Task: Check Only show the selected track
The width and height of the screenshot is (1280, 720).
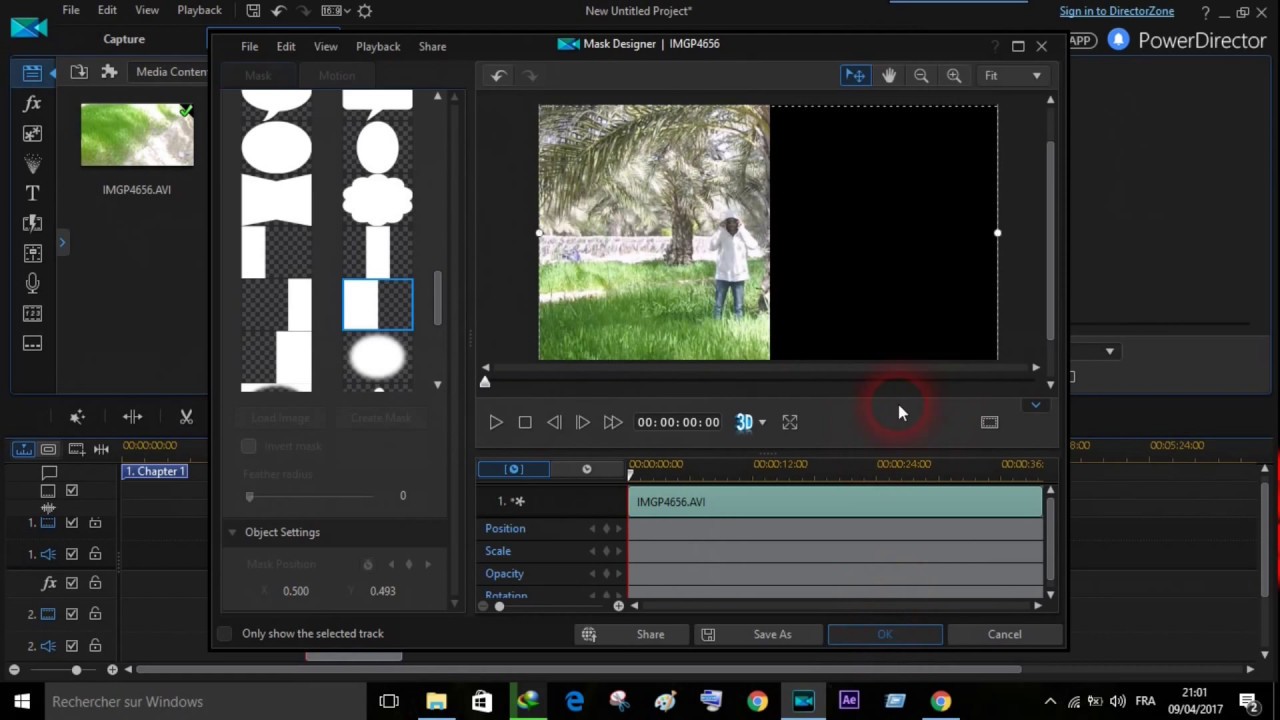Action: (224, 633)
